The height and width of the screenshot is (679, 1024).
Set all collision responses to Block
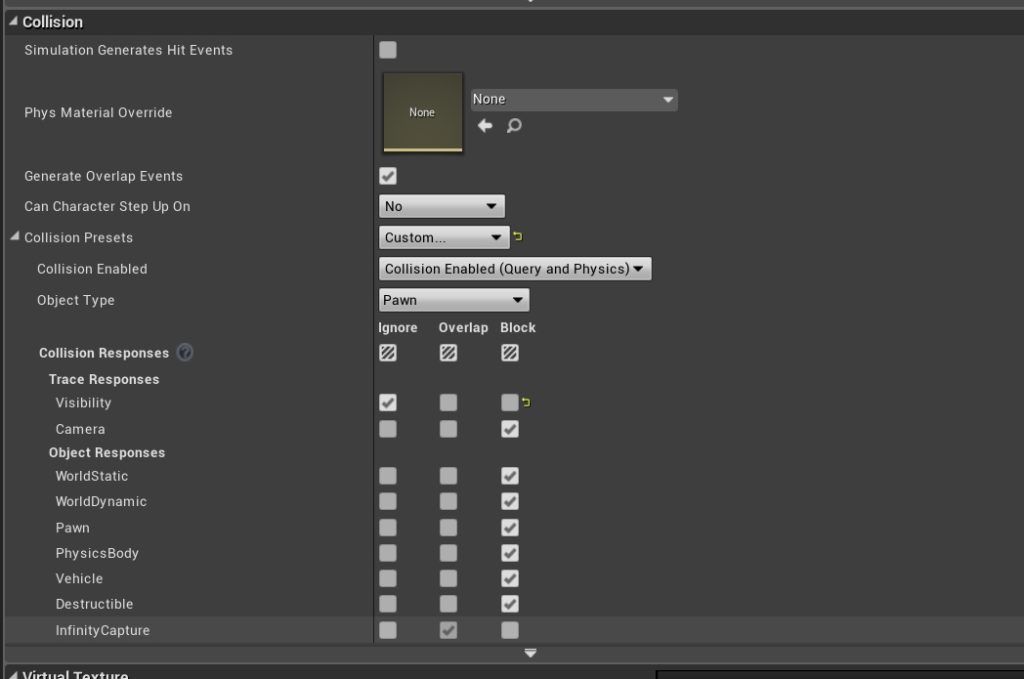(510, 353)
